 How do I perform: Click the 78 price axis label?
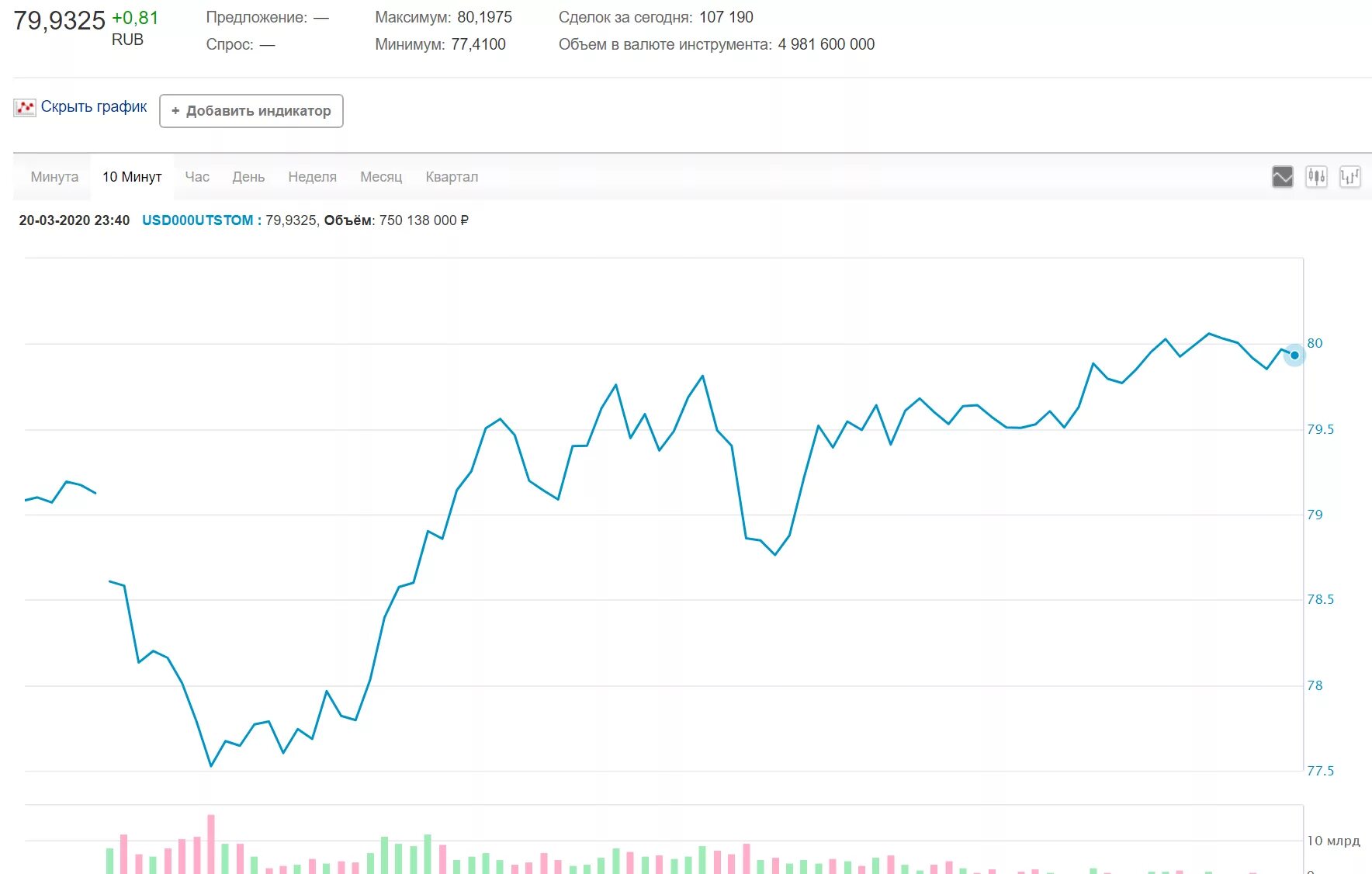[1315, 685]
